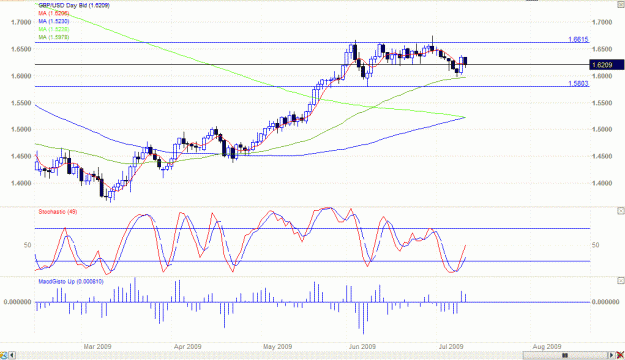Screen dimensions: 625x360
Task: Click the 1.4000 value on left price axis
Action: [x=21, y=183]
